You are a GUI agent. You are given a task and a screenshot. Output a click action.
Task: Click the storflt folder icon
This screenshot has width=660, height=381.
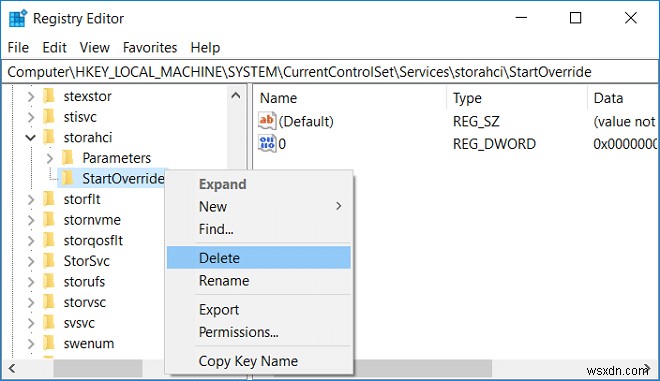tap(49, 199)
